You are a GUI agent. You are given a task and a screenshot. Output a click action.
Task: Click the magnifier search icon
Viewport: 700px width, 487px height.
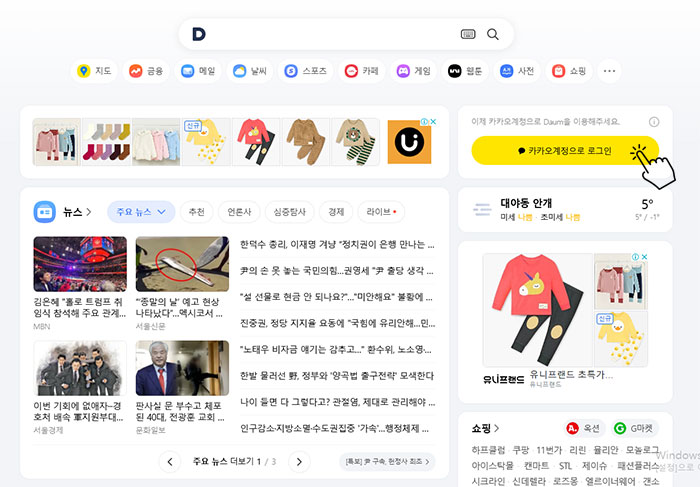492,34
